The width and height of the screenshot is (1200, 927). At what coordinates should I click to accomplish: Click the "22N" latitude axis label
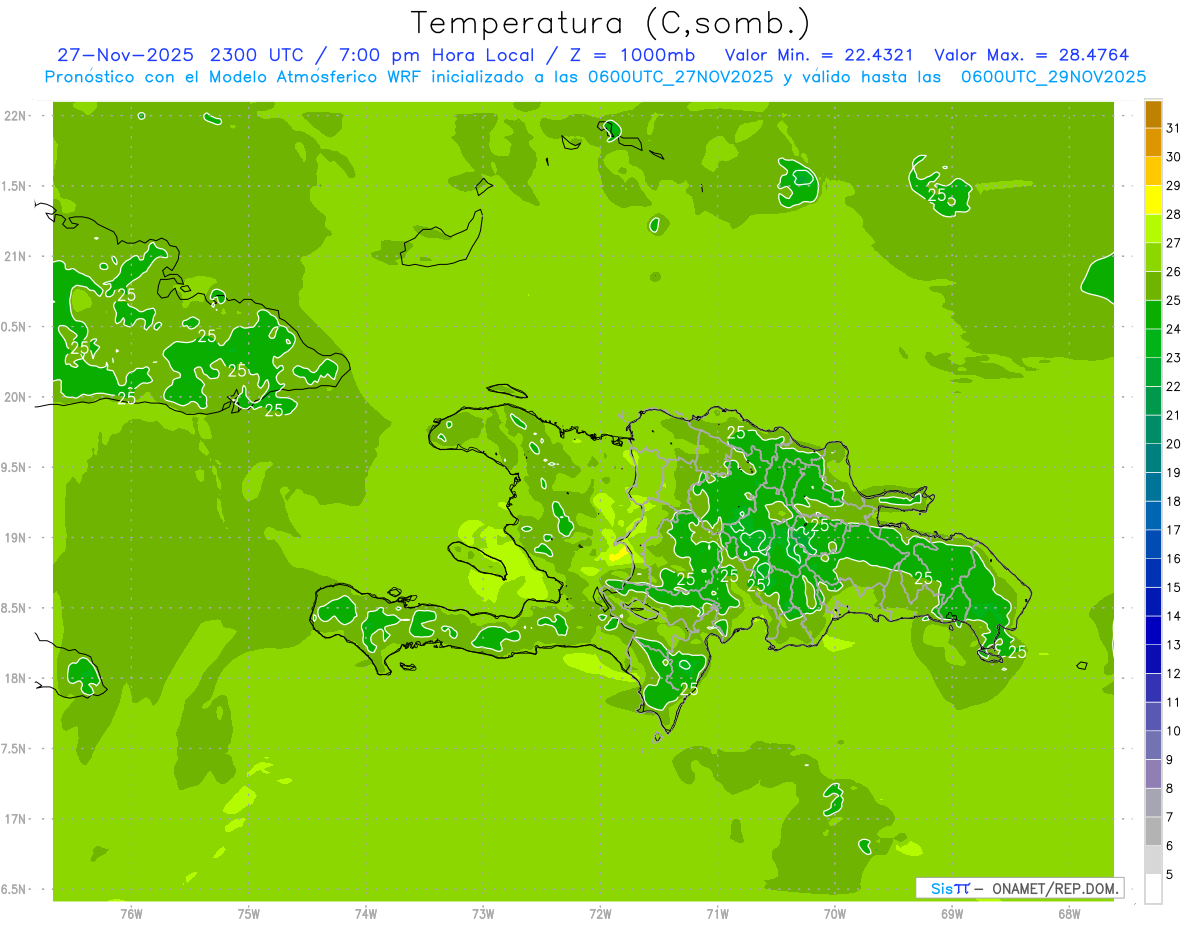15,116
